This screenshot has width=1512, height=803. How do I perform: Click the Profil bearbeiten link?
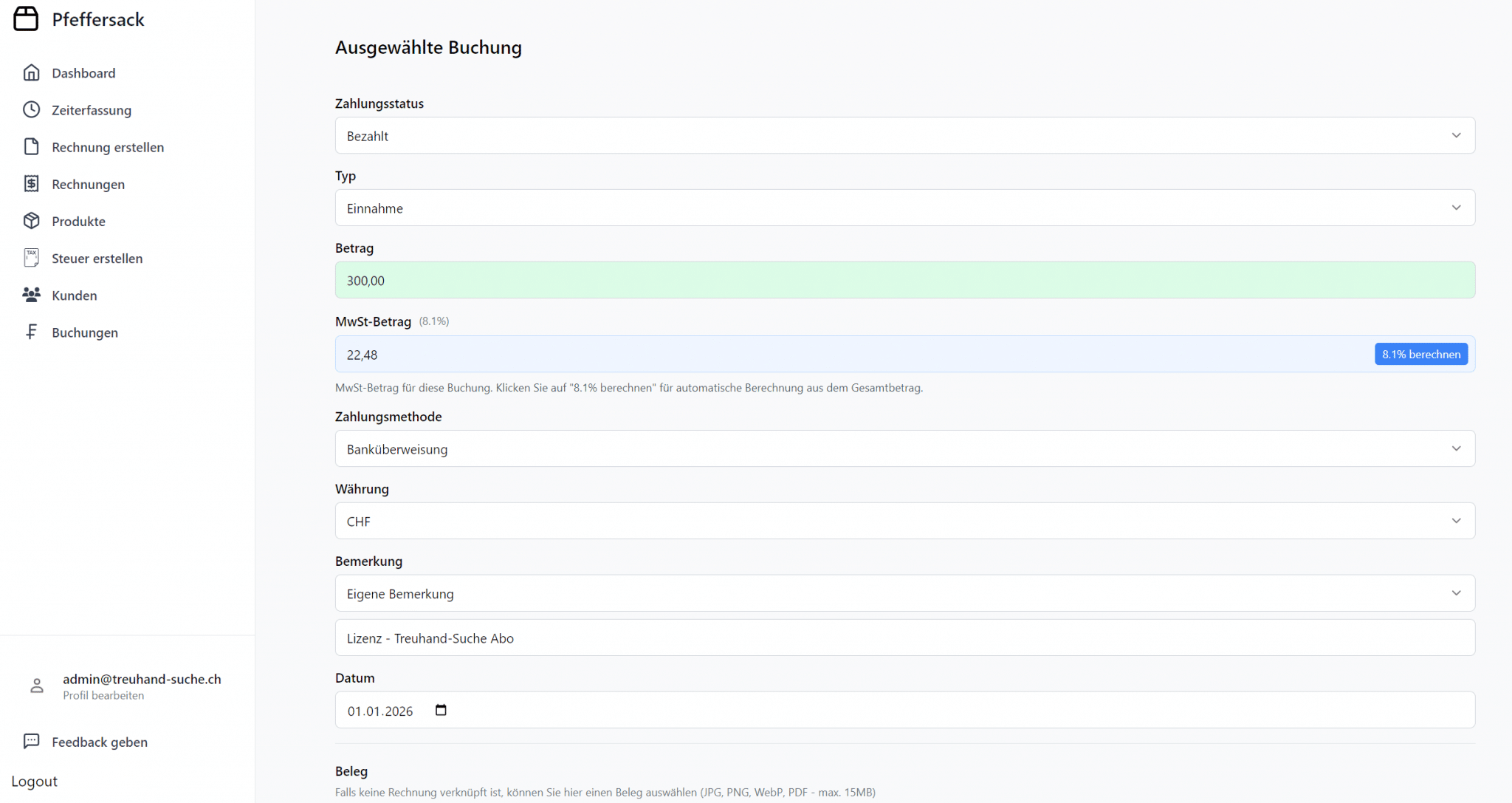tap(103, 695)
